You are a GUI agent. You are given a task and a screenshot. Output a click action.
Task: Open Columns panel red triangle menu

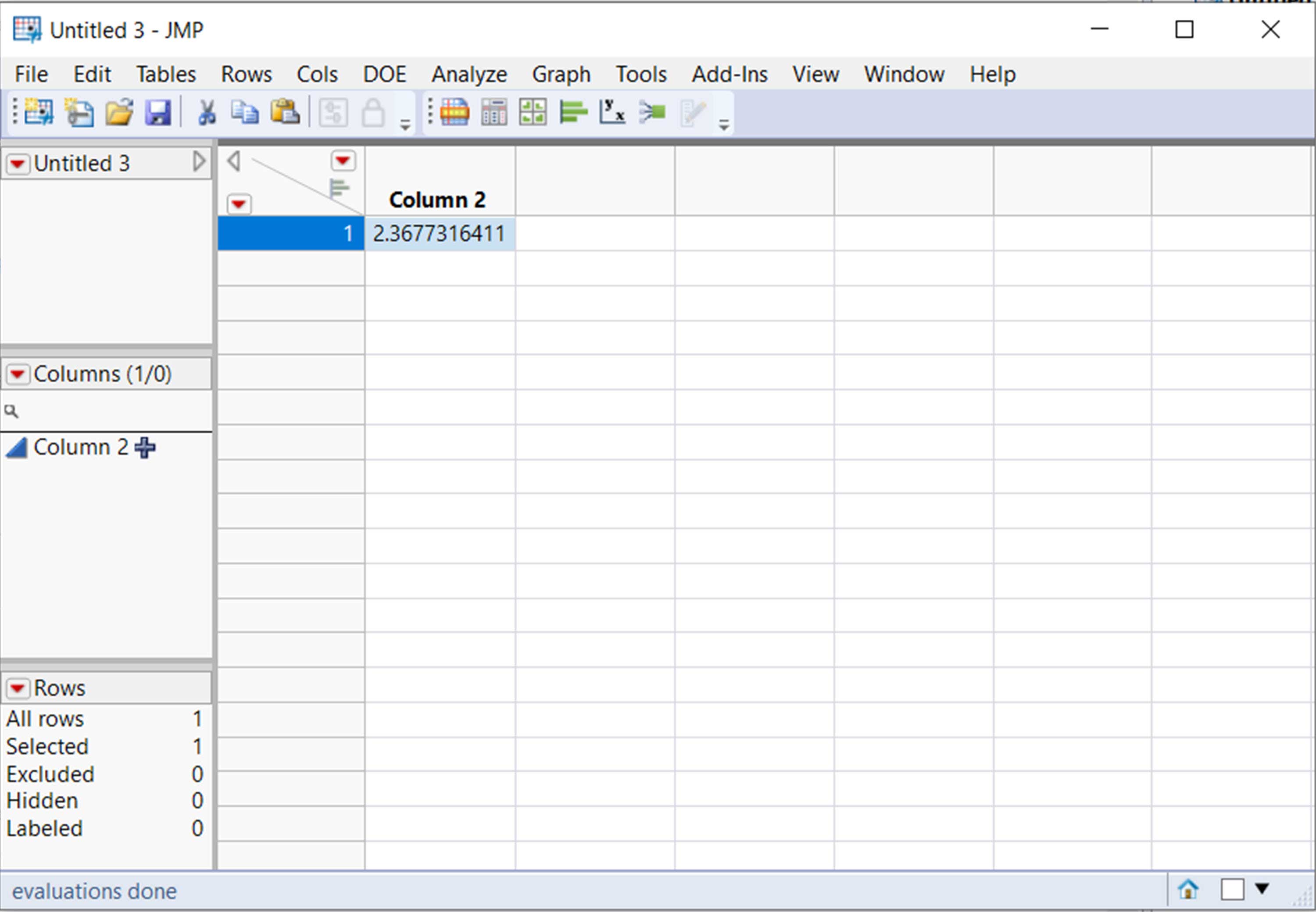[x=18, y=374]
